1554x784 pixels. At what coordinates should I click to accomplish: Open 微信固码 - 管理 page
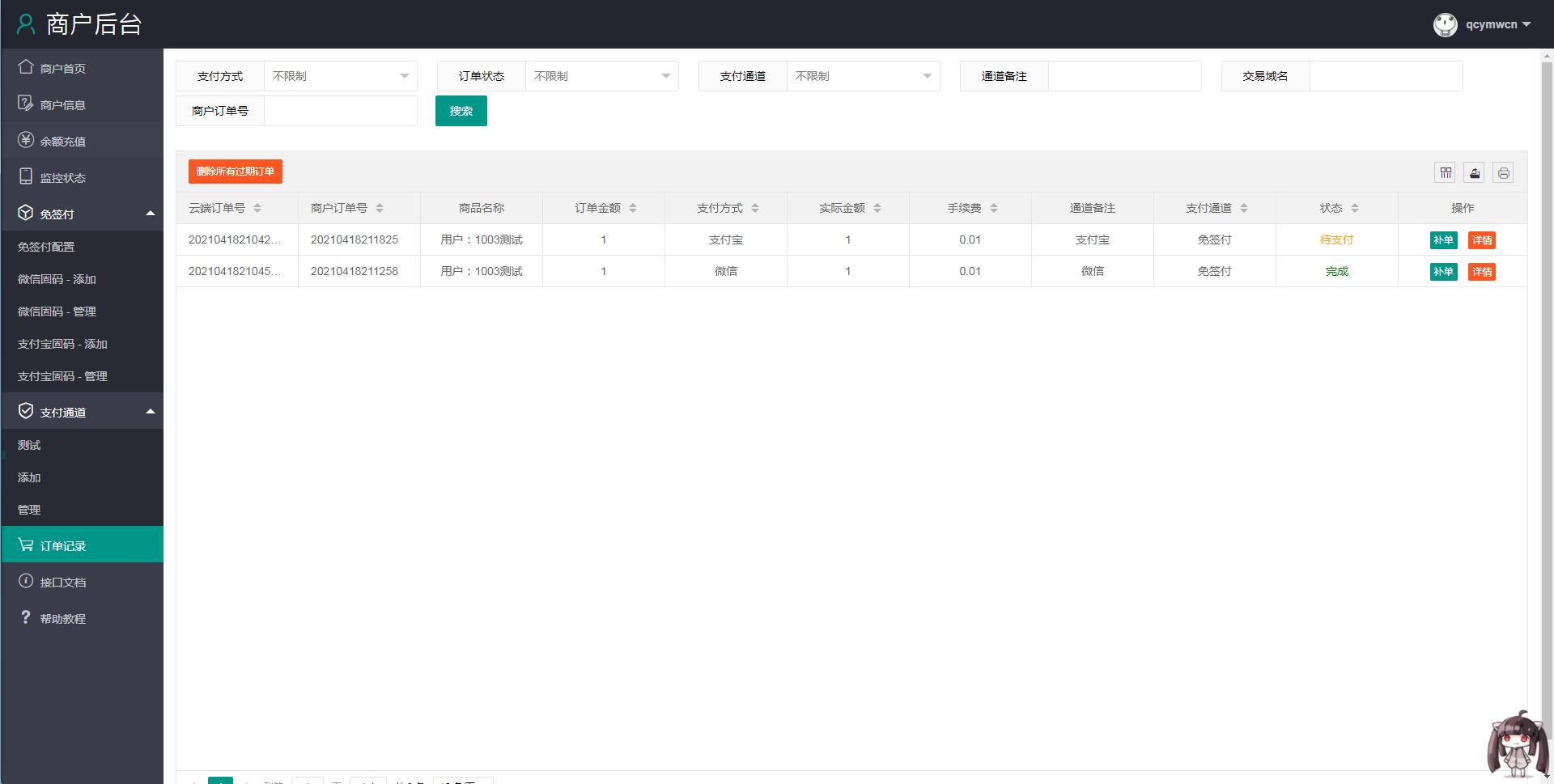click(x=57, y=311)
